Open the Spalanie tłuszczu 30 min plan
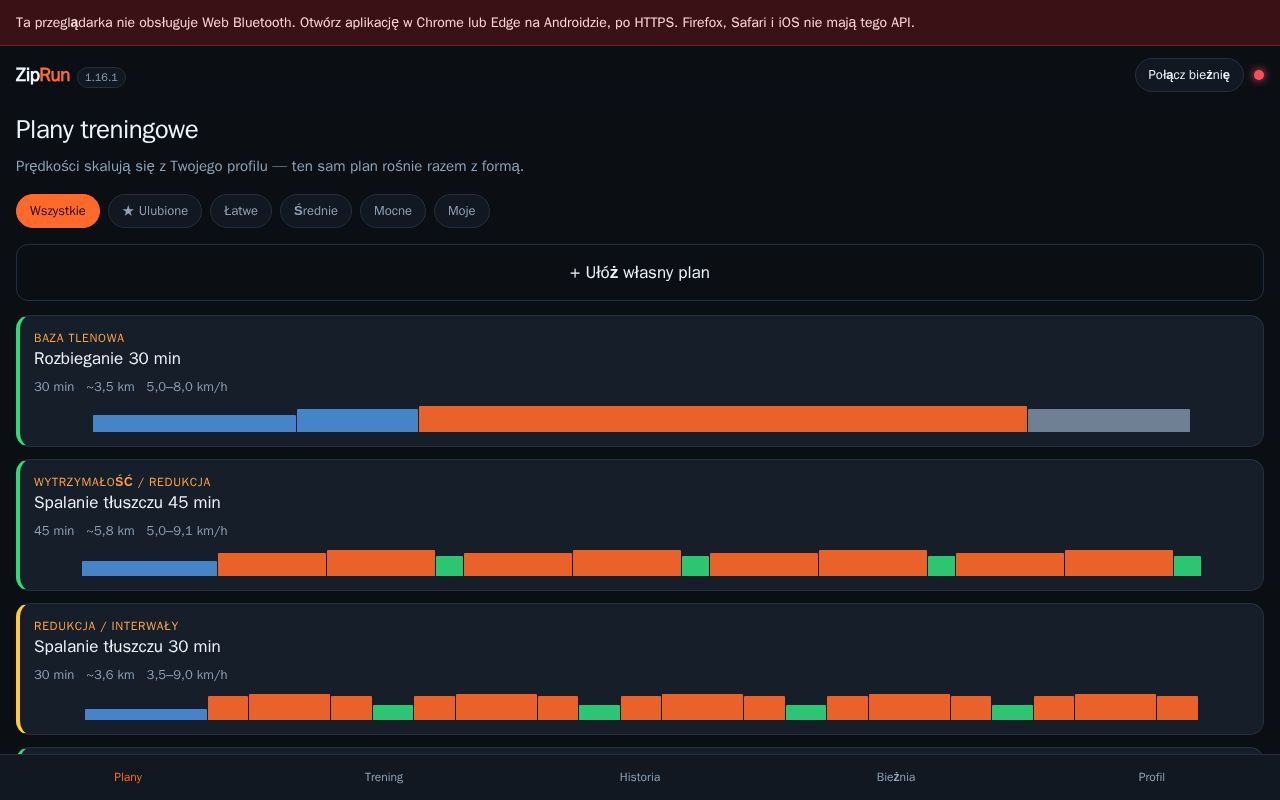The image size is (1280, 800). pos(640,669)
